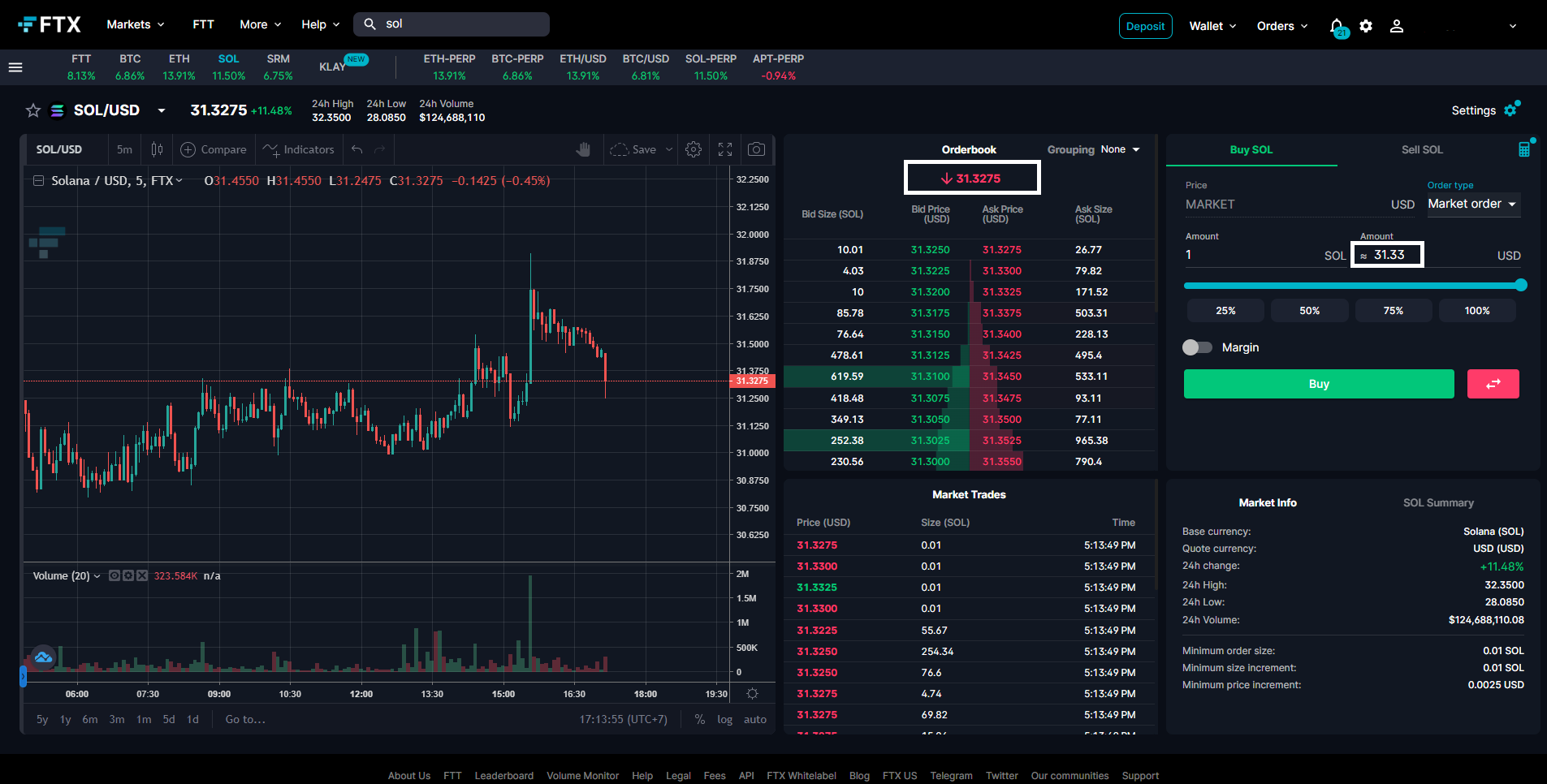This screenshot has width=1547, height=784.
Task: Open the user profile icon
Action: [1397, 26]
